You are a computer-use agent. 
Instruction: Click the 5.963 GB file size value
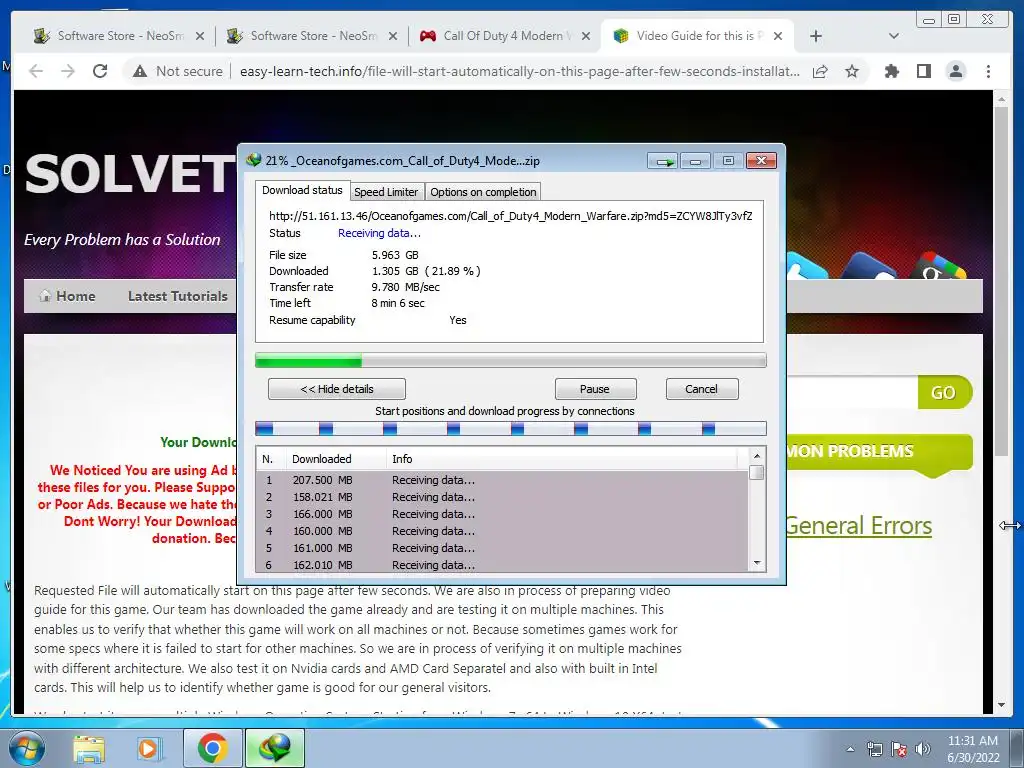point(395,255)
